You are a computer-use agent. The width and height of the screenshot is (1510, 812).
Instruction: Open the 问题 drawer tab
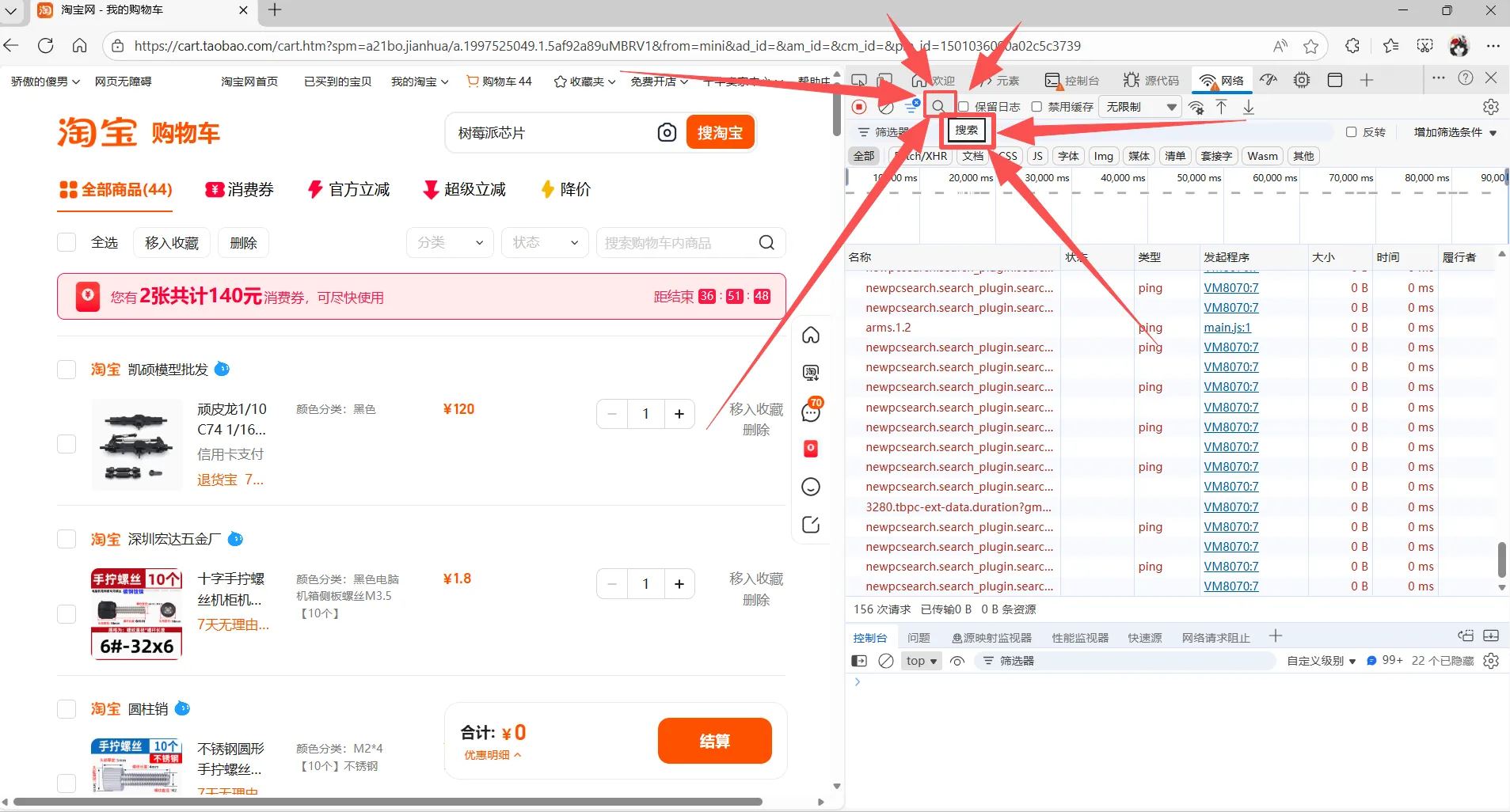919,638
